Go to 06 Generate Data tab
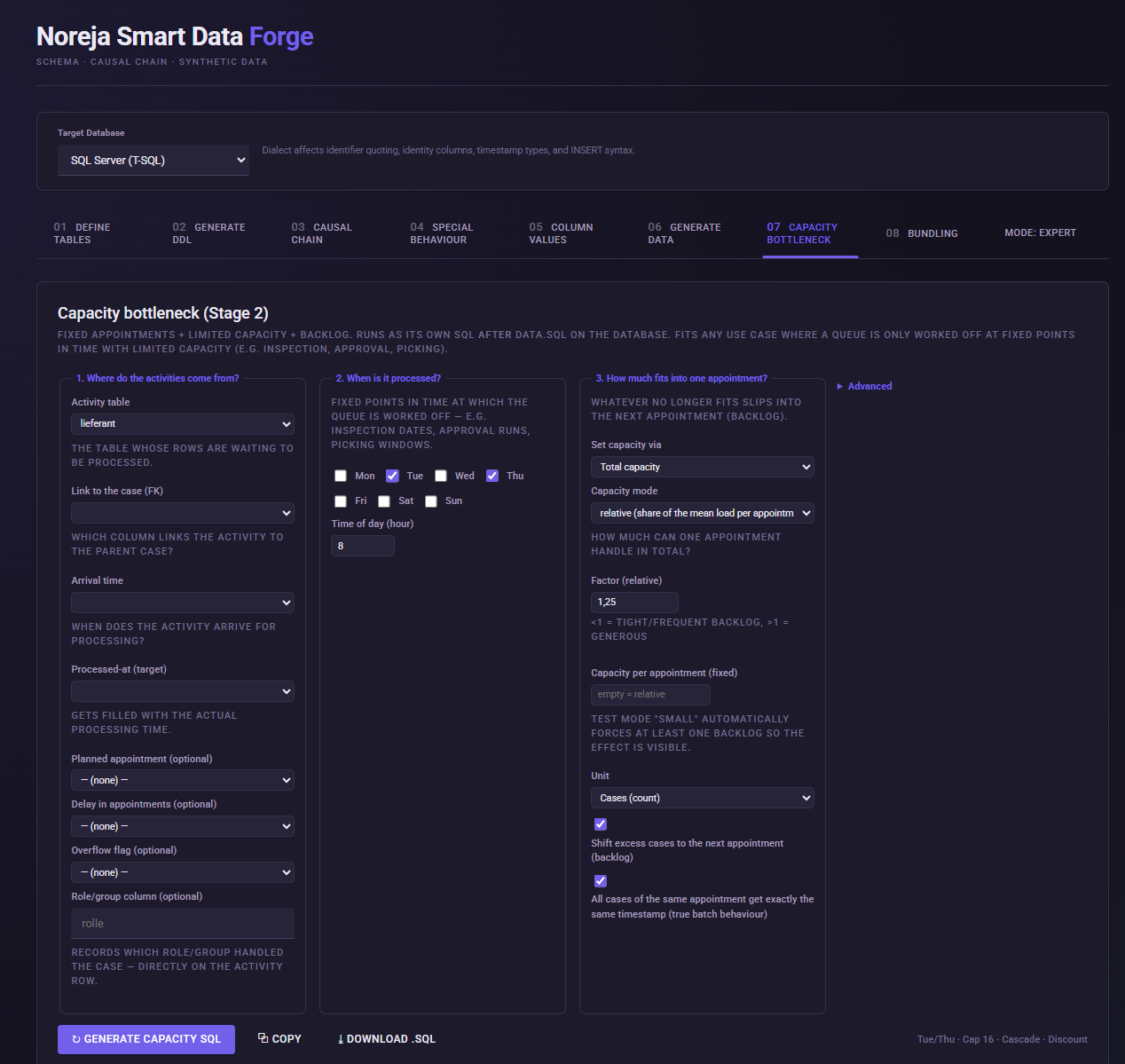 click(x=685, y=233)
